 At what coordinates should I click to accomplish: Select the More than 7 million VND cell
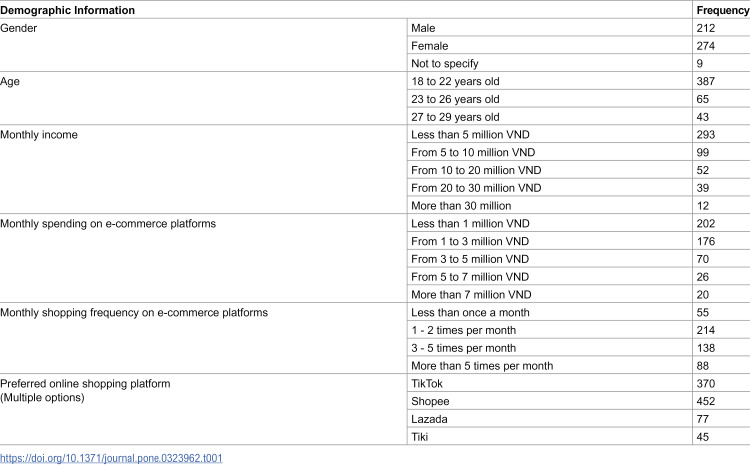point(471,294)
